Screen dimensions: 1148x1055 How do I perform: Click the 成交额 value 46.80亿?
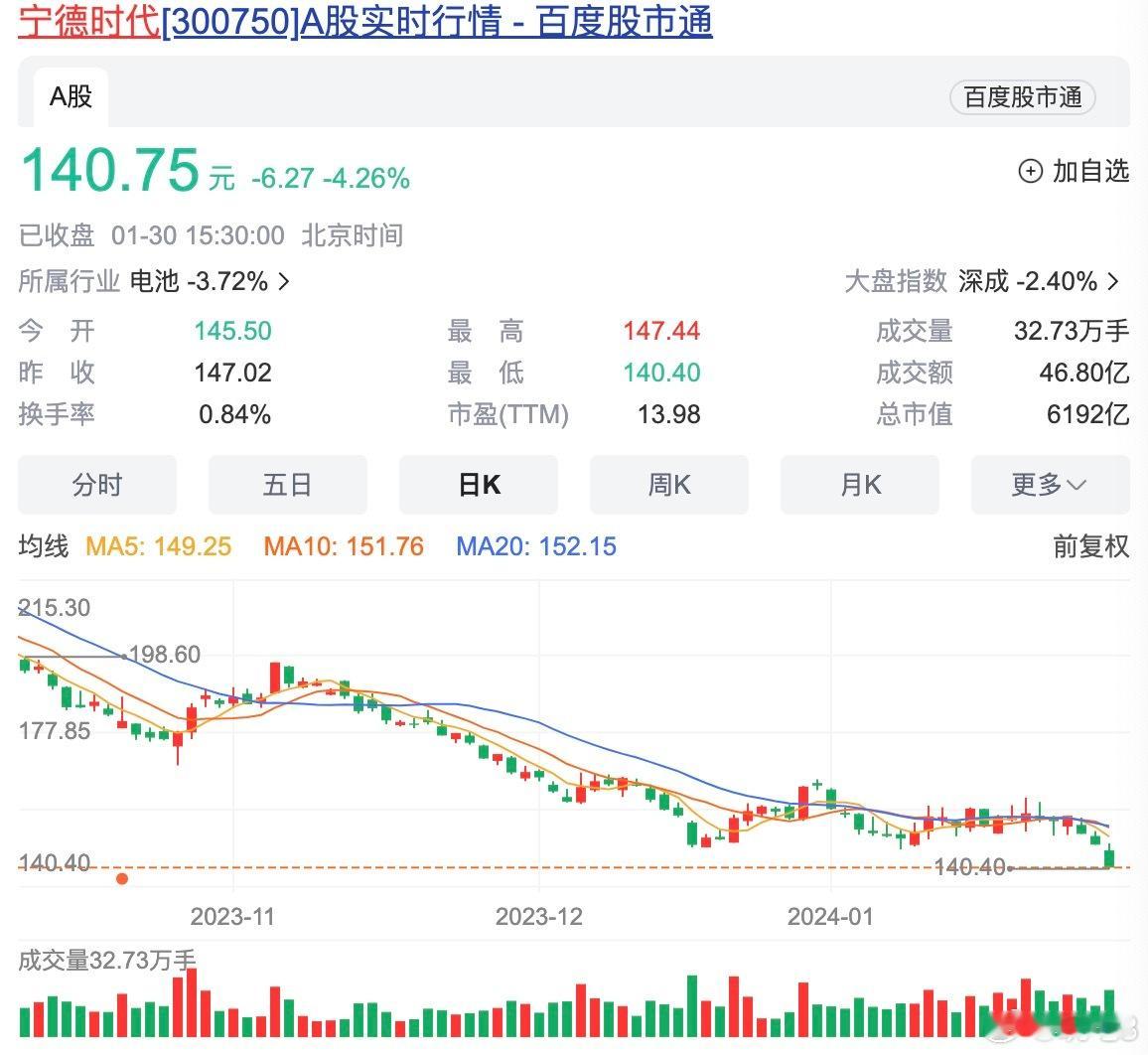pos(1084,373)
